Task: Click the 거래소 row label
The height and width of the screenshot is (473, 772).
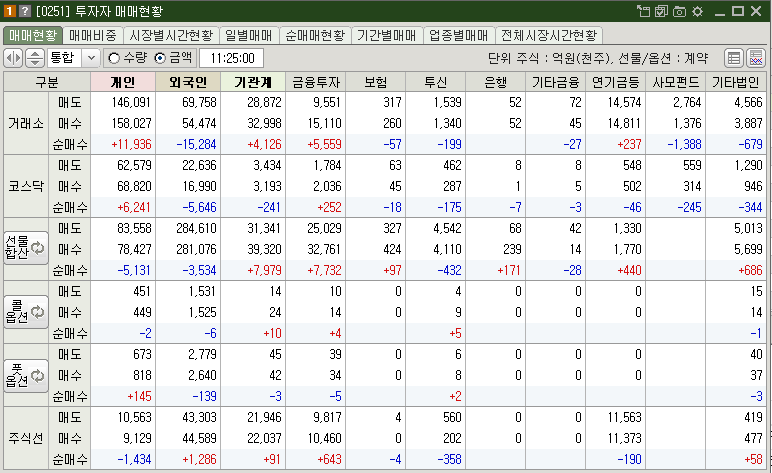Action: (26, 123)
